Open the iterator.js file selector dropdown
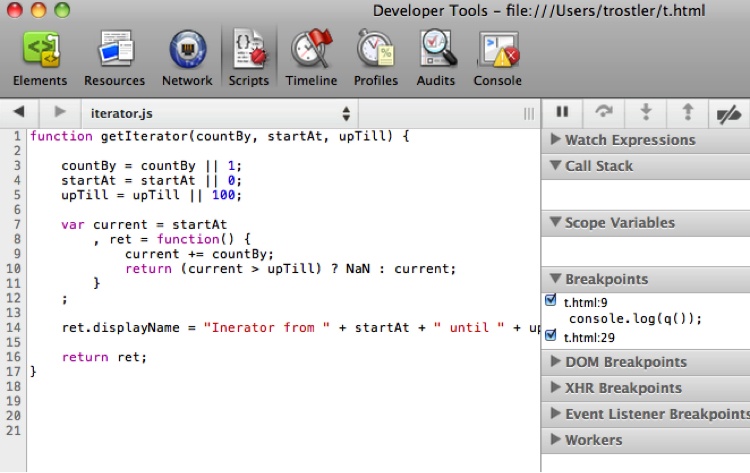The width and height of the screenshot is (750, 473). (x=220, y=113)
